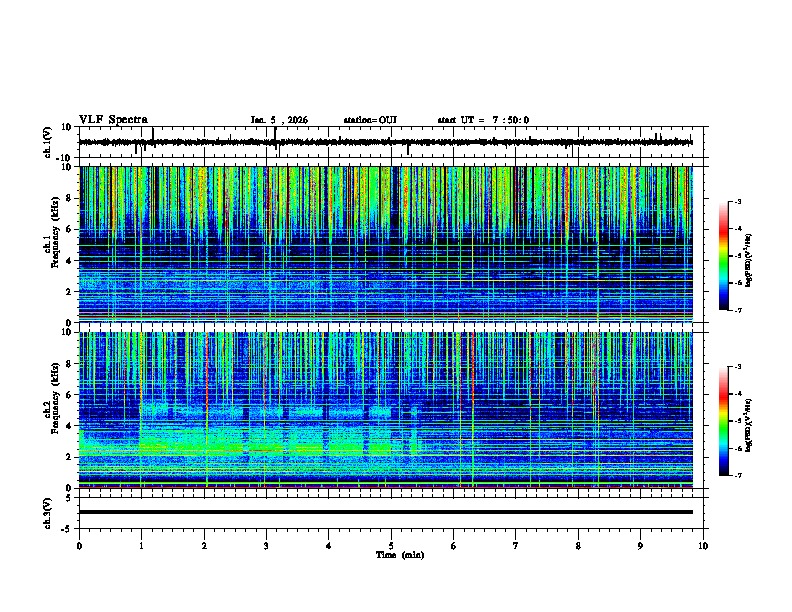
Task: Click the ch.1 "Frequency (kHz)" axis label
Action: (55, 232)
